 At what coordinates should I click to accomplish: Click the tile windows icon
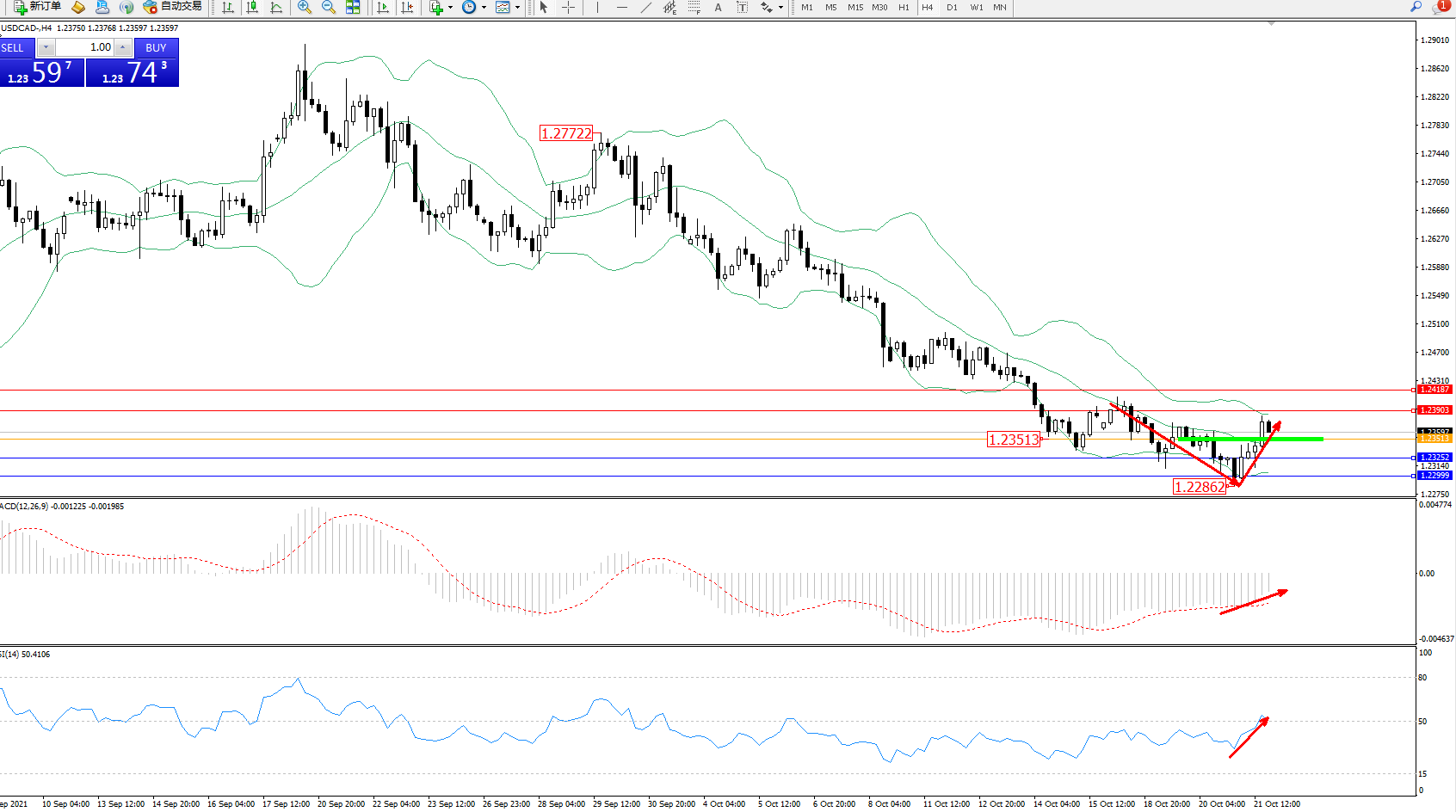click(x=353, y=7)
